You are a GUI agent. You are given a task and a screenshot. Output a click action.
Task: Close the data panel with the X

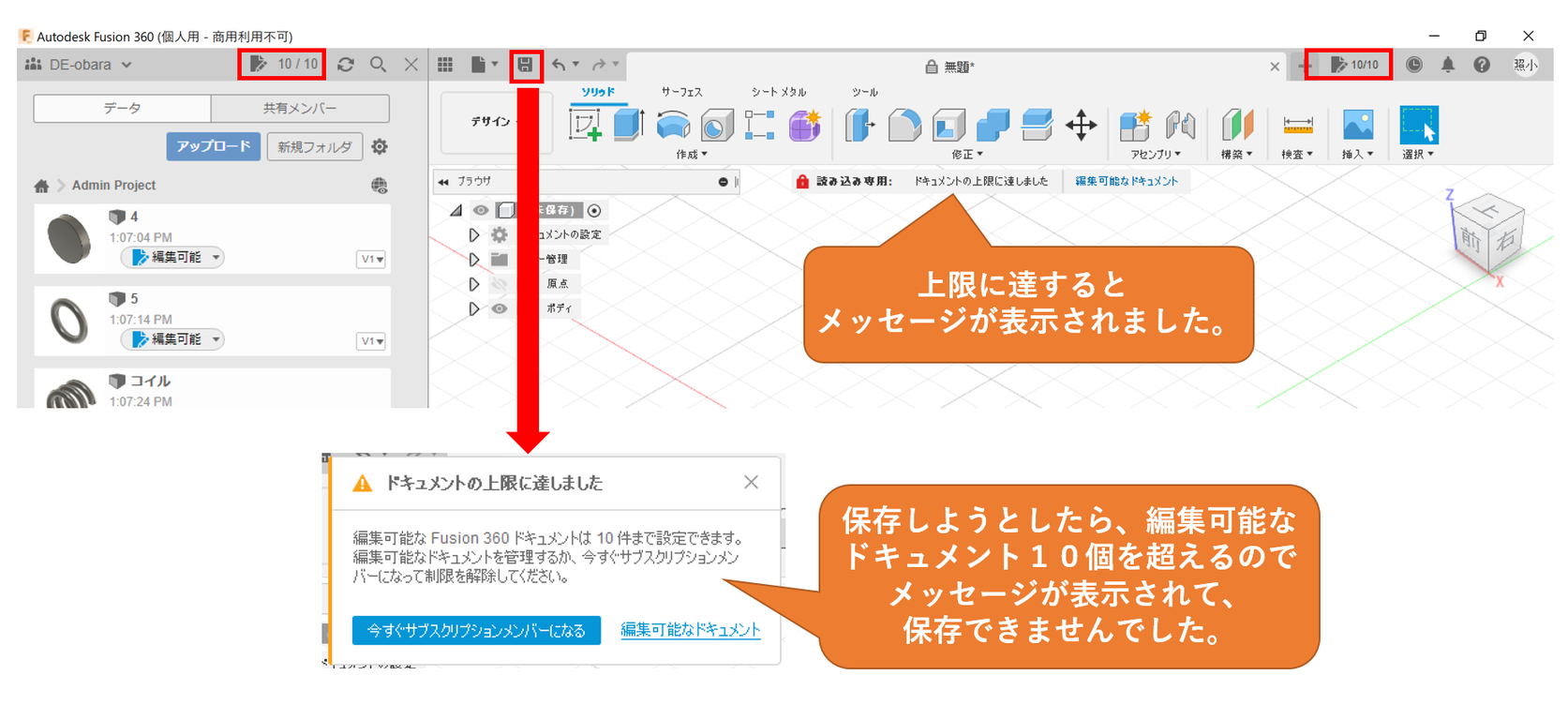(x=411, y=65)
